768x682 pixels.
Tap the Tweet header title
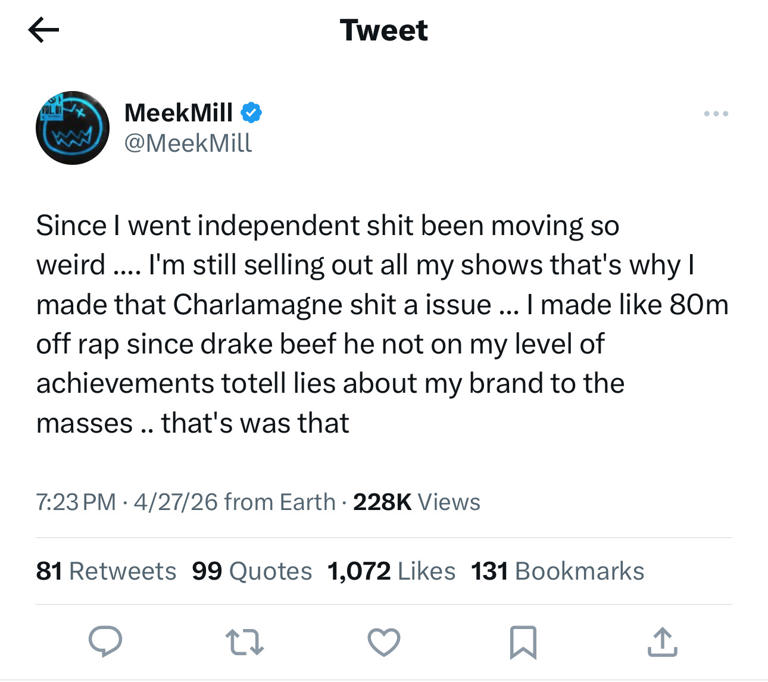(384, 31)
